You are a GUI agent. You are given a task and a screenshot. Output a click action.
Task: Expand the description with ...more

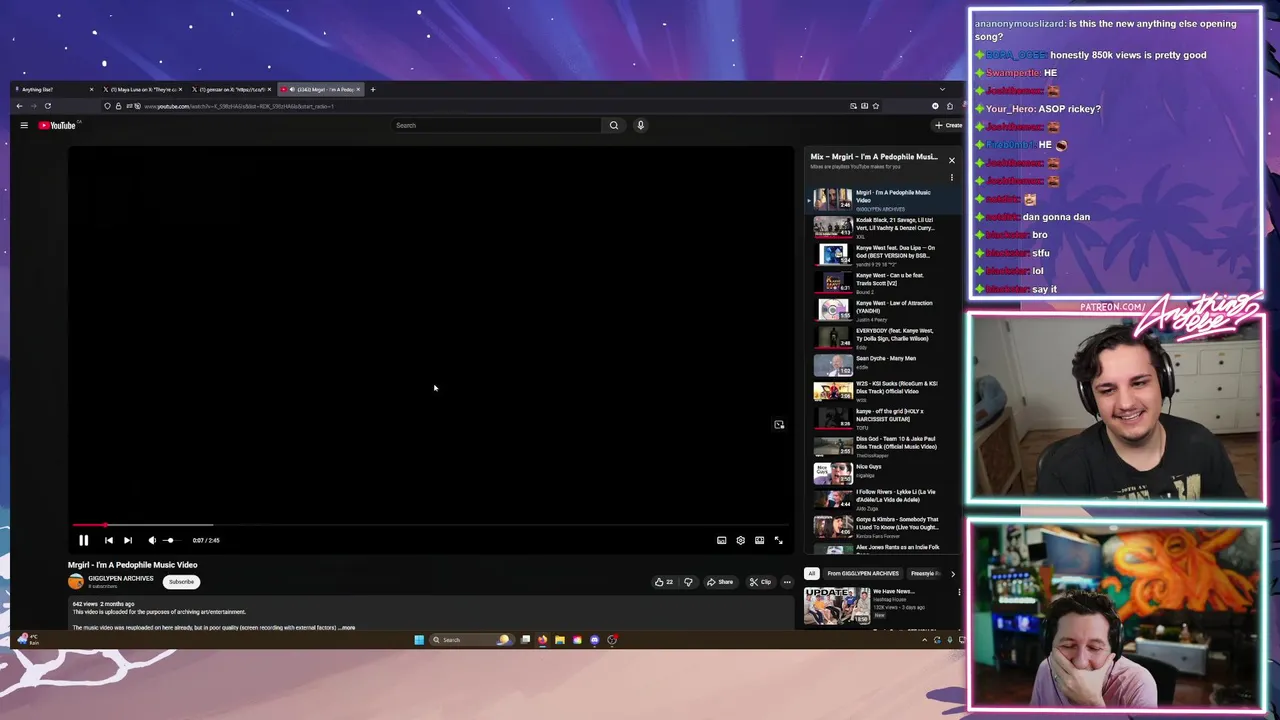pos(347,628)
